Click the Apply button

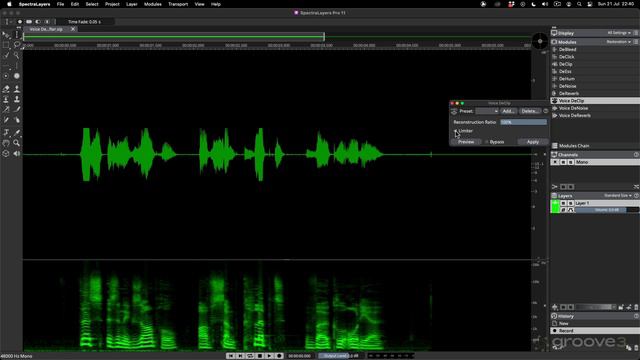point(533,142)
